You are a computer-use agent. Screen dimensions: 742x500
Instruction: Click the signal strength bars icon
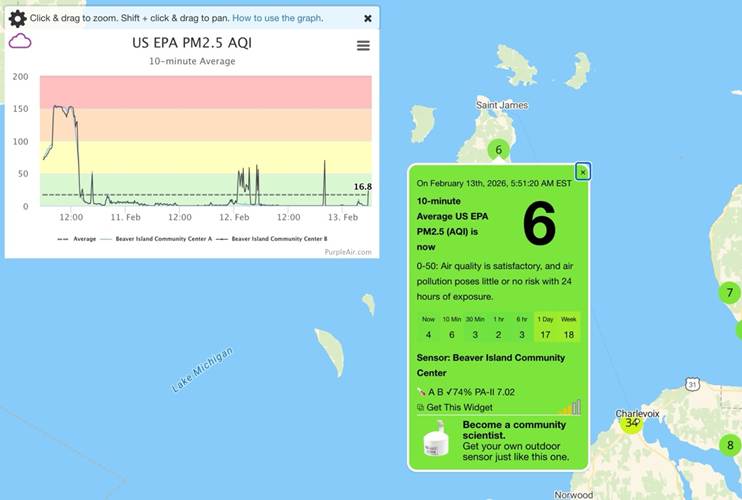click(570, 407)
